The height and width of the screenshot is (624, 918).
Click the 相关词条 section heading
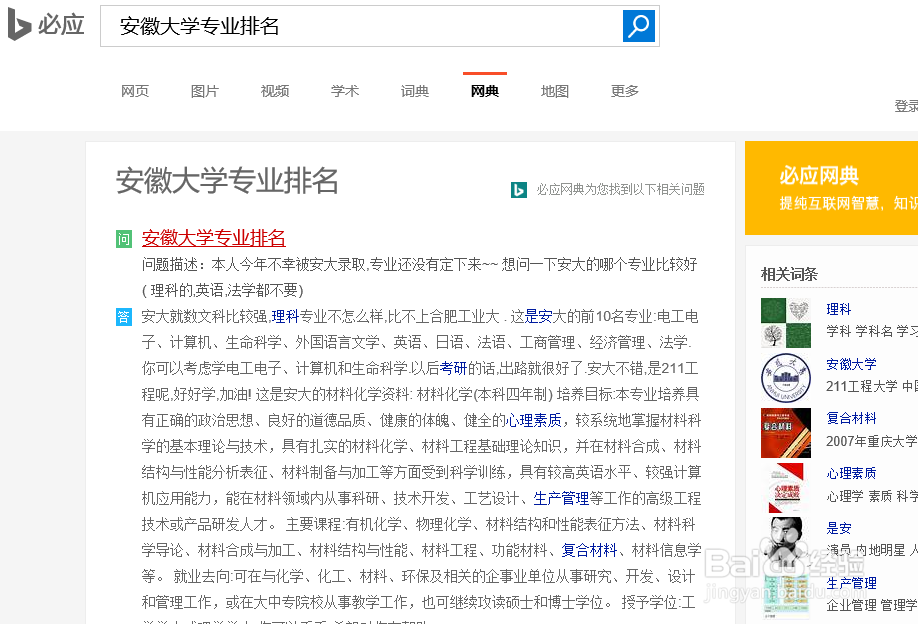coord(789,274)
